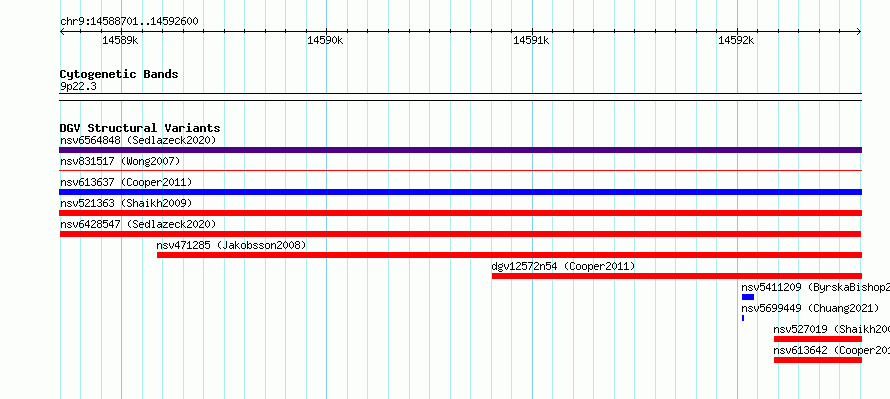The image size is (890, 399).
Task: Open the nsv6428547 (Sedlazeck2020) label
Action: 138,224
